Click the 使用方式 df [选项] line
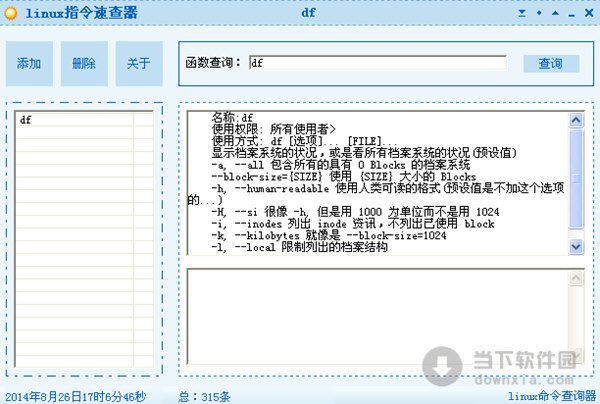Viewport: 600px width, 404px height. (x=304, y=141)
